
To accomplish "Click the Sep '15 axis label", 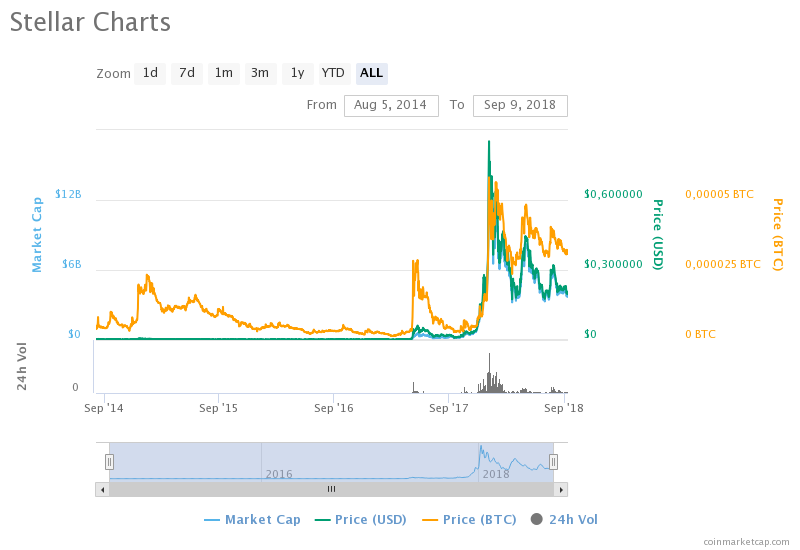I will coord(218,408).
